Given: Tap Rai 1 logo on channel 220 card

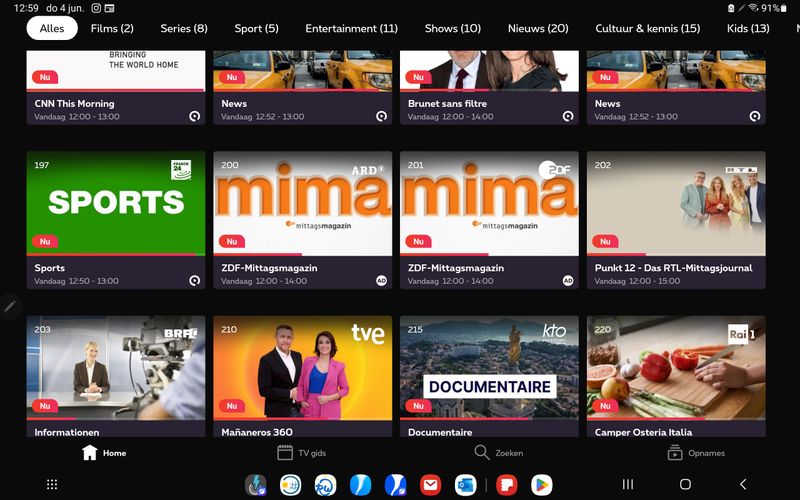Looking at the screenshot, I should [x=742, y=334].
